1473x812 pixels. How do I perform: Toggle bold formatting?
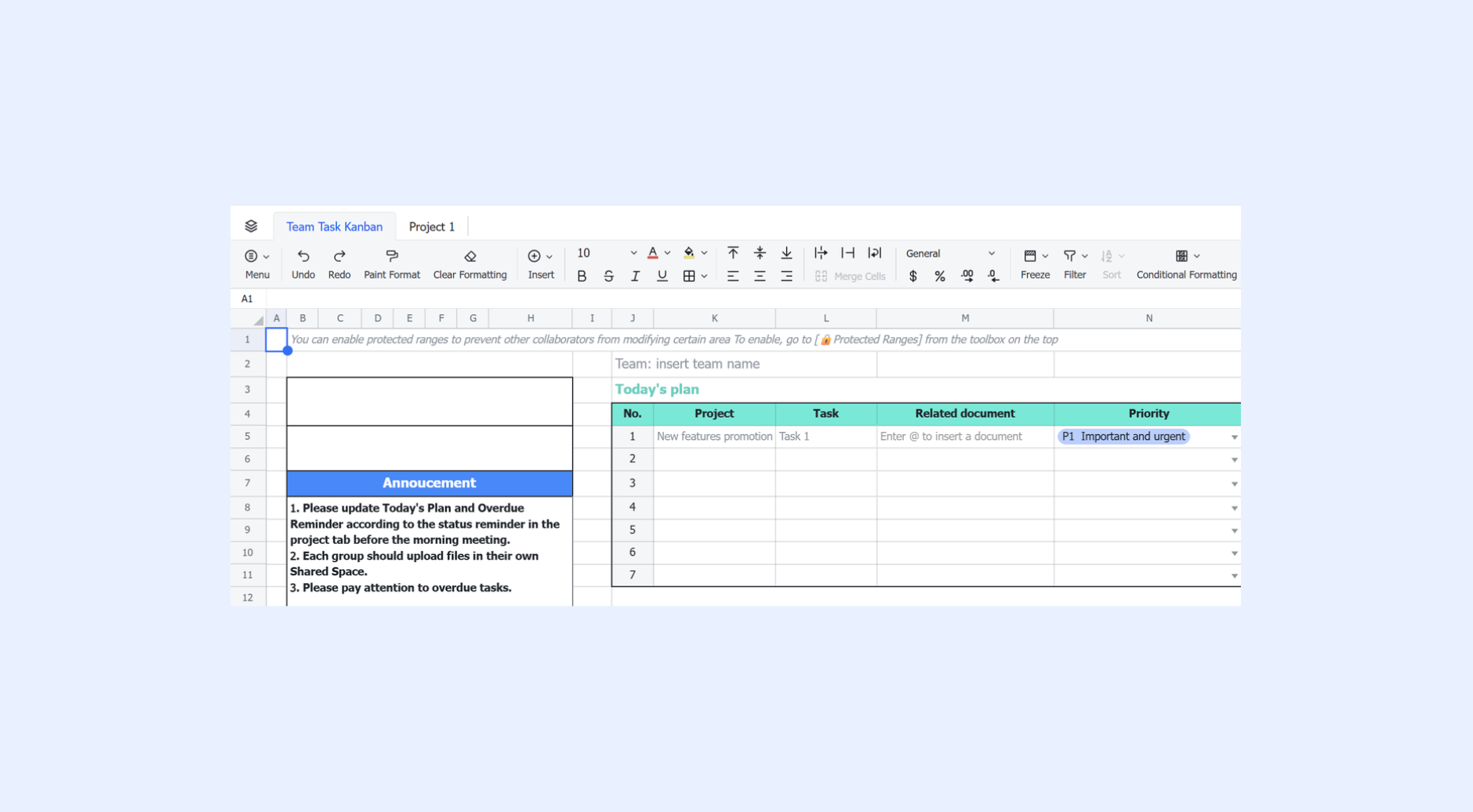pos(582,276)
